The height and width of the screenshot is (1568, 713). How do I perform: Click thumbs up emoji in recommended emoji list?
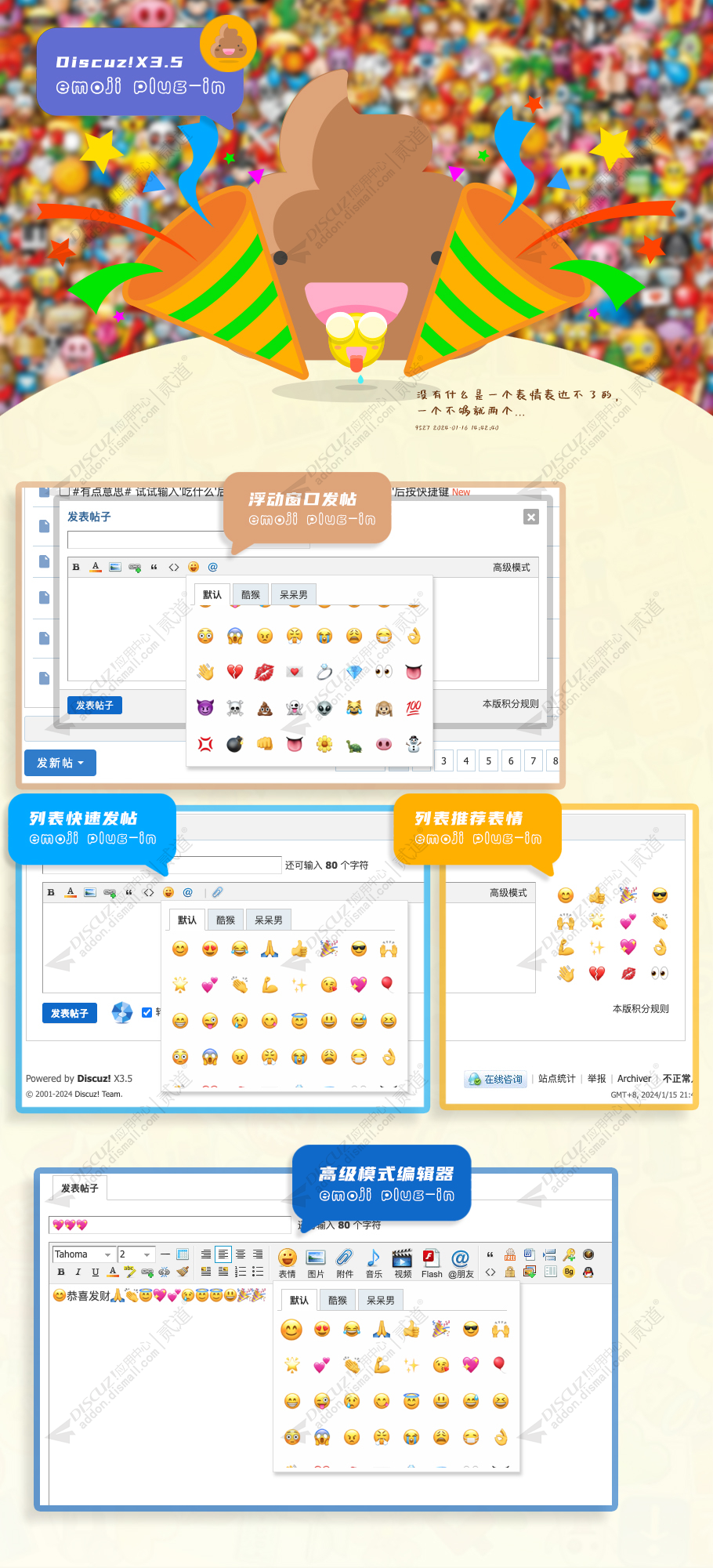pyautogui.click(x=597, y=895)
